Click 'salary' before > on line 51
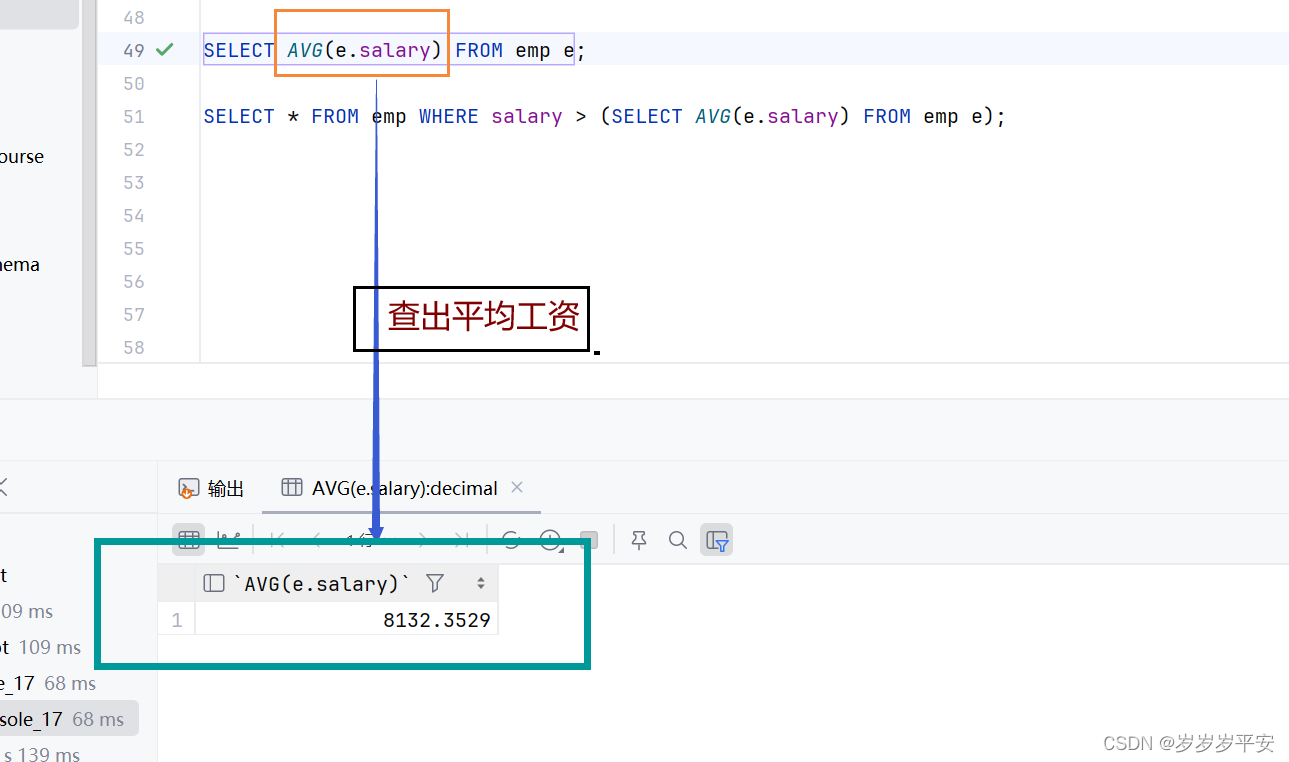This screenshot has height=762, width=1289. point(527,117)
